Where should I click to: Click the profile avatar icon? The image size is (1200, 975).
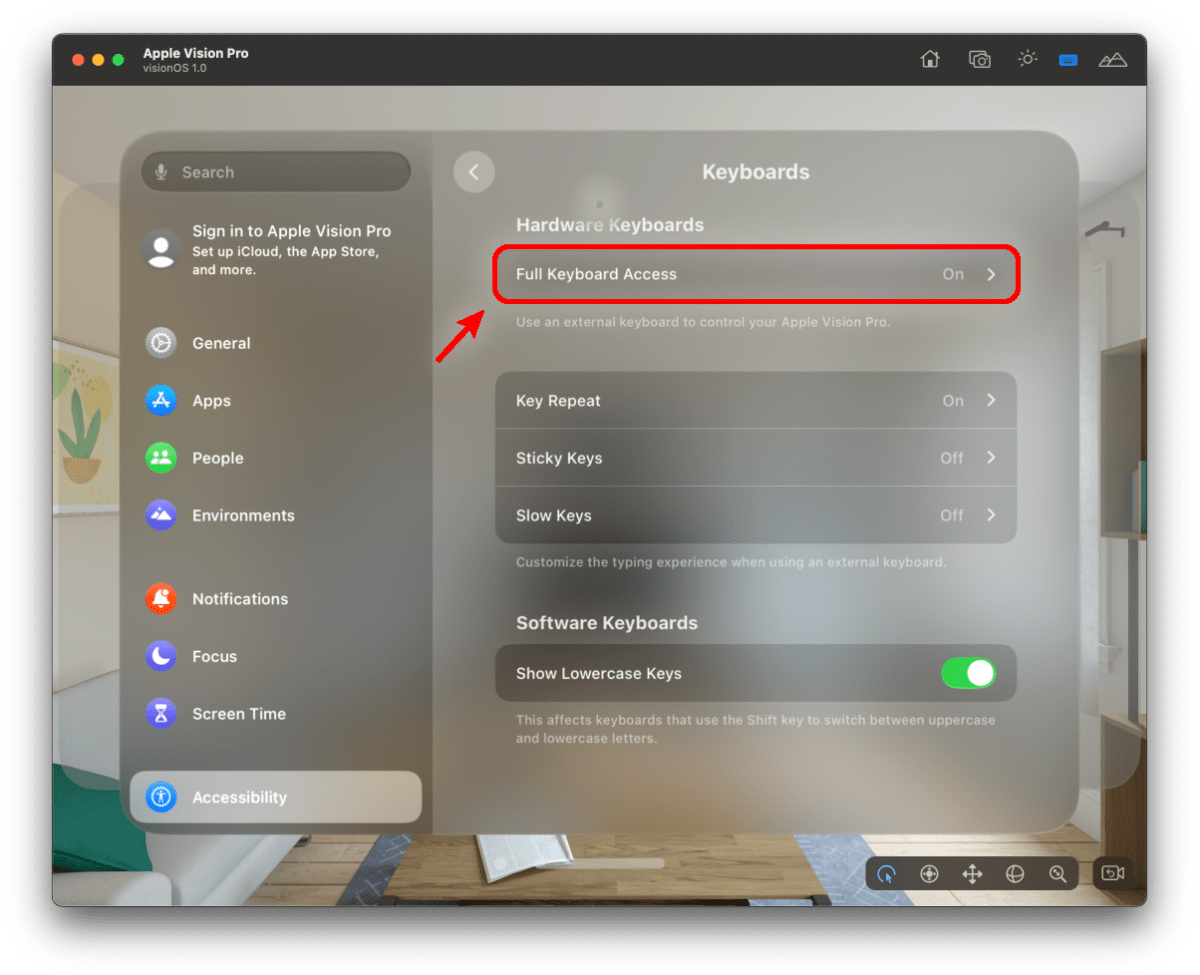(x=161, y=249)
